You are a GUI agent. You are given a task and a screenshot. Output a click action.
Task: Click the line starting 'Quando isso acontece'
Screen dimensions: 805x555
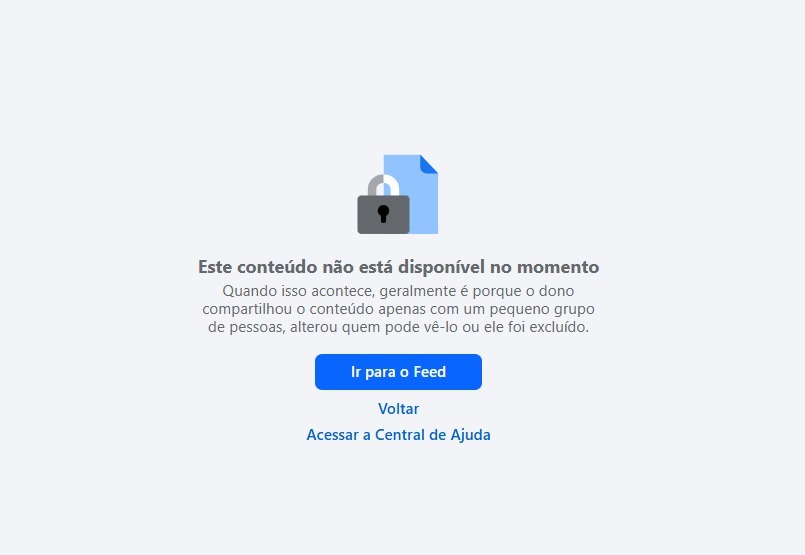[398, 291]
